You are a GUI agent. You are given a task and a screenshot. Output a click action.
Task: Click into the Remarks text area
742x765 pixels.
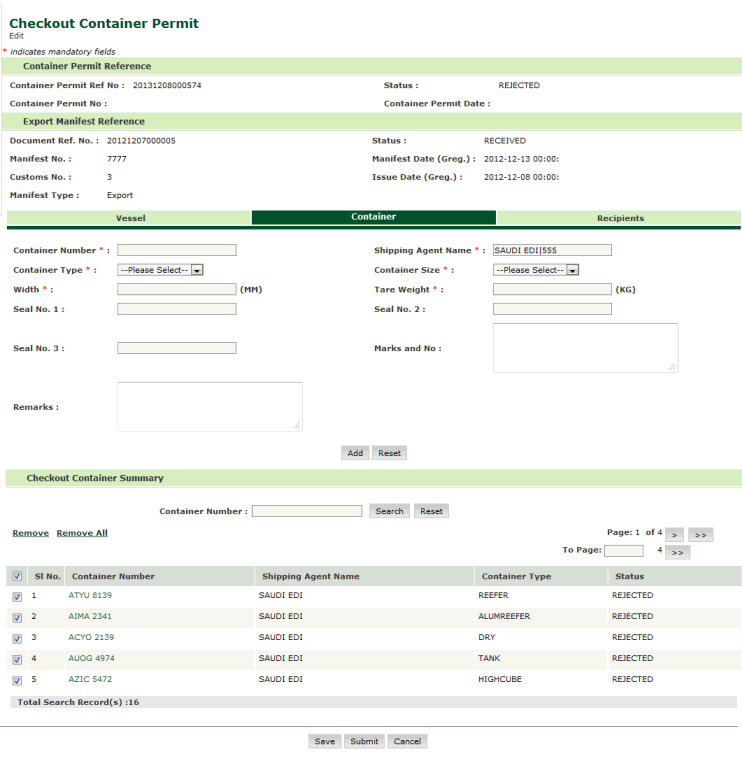coord(209,406)
